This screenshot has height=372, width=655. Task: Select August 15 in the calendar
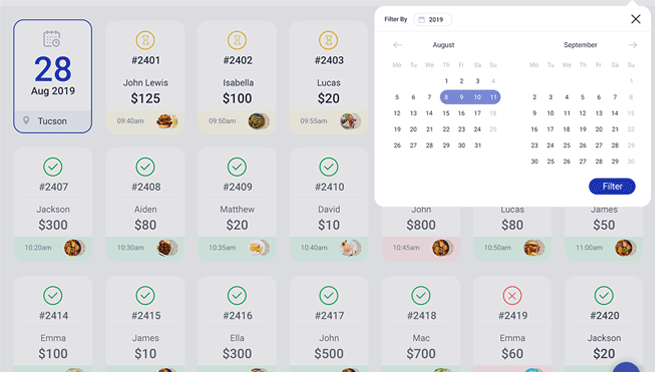pos(446,113)
